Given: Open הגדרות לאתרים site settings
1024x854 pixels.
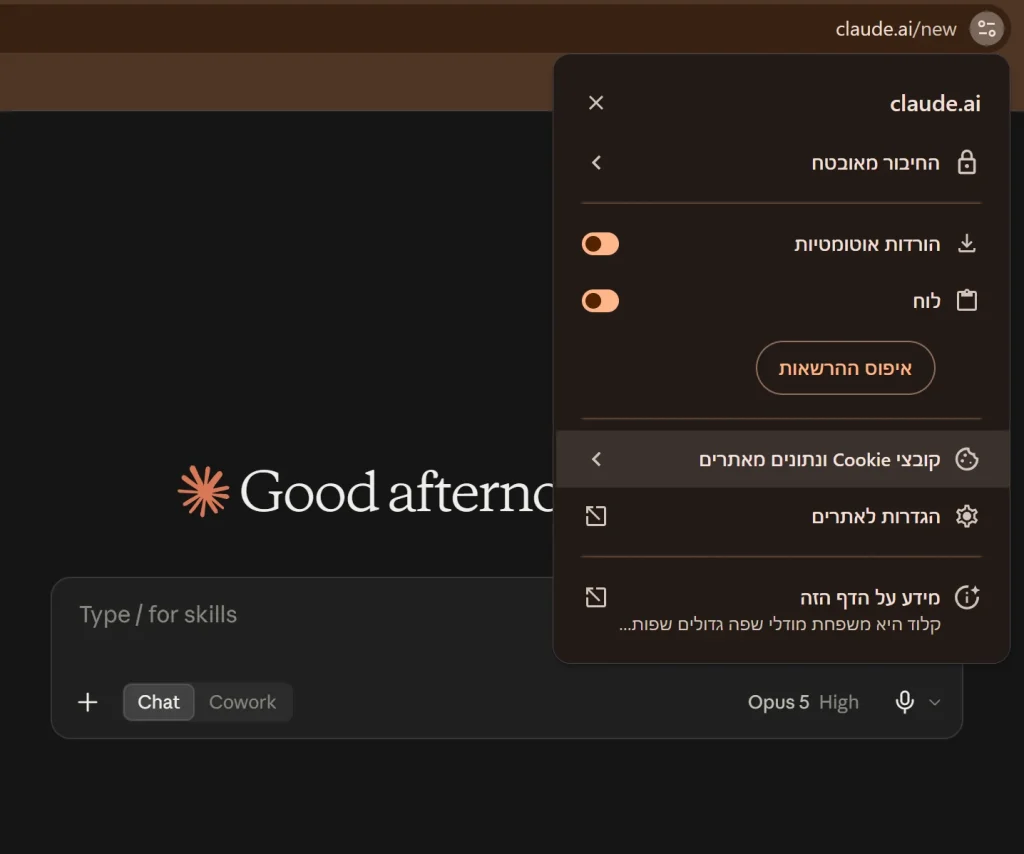Looking at the screenshot, I should tap(782, 516).
